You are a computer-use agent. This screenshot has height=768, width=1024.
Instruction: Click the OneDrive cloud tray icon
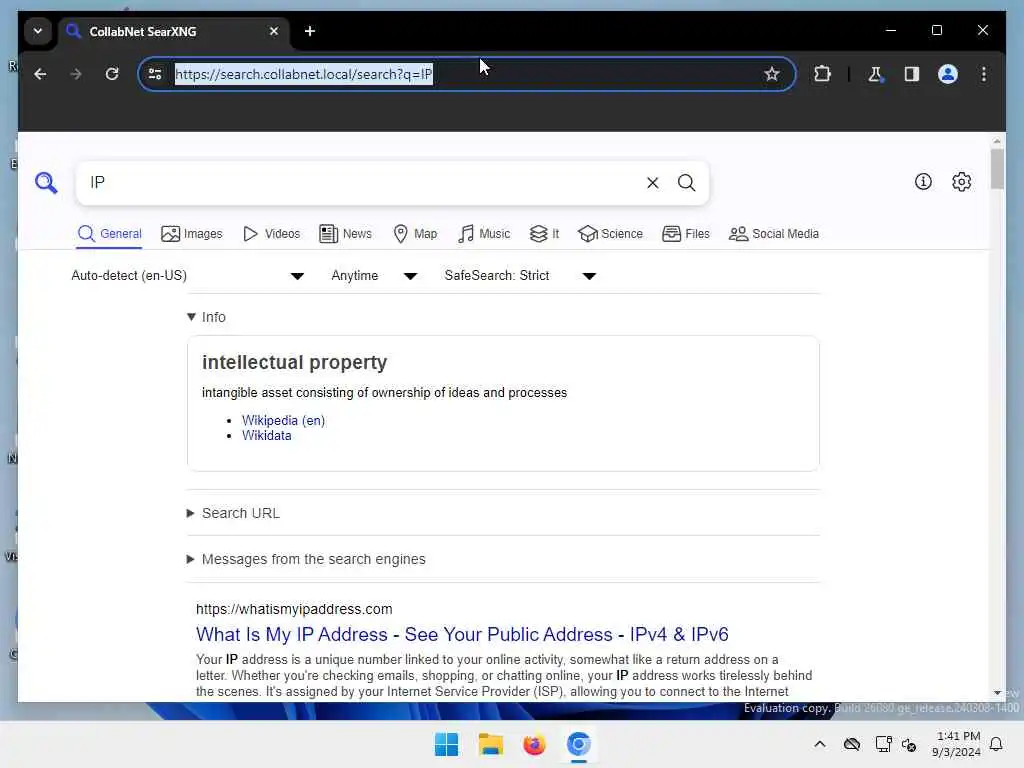(852, 744)
